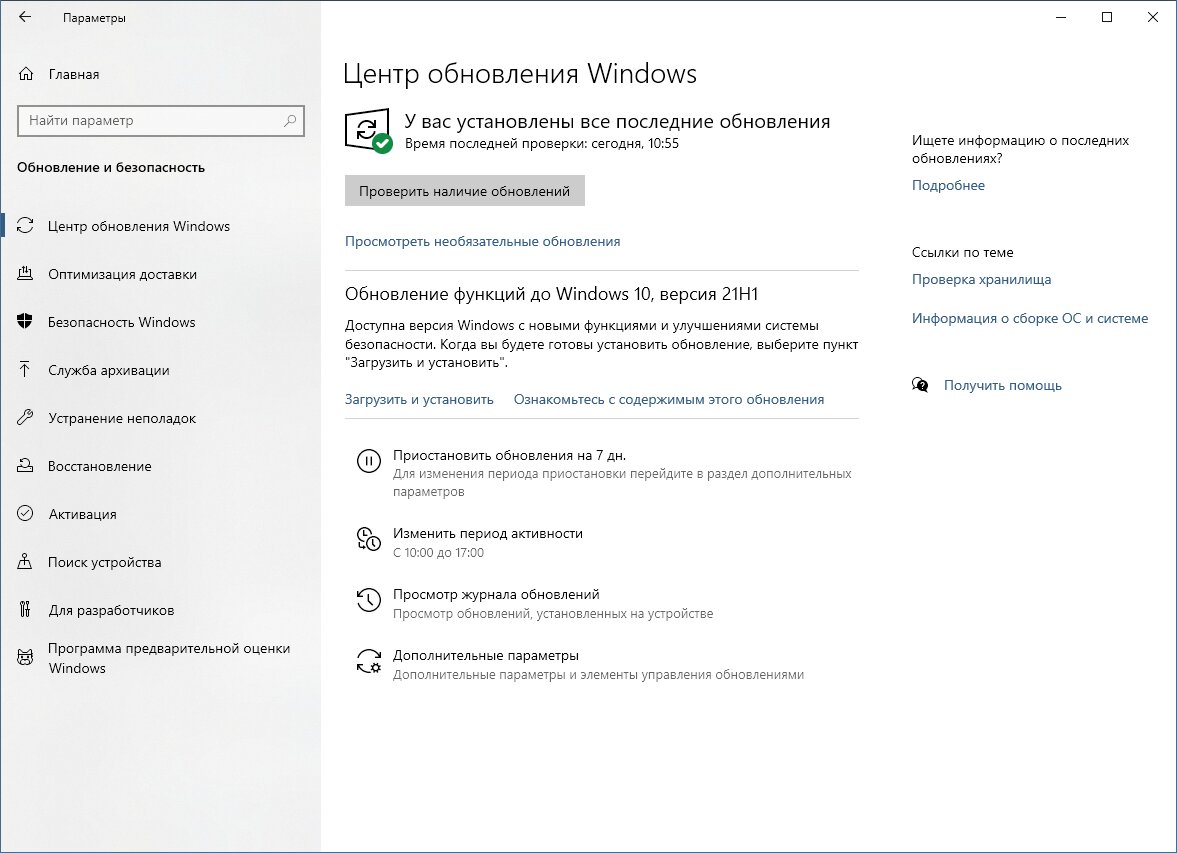Click the history icon for Просмотр журнала обновлений
Screen dimensions: 1177x853
[x=369, y=600]
